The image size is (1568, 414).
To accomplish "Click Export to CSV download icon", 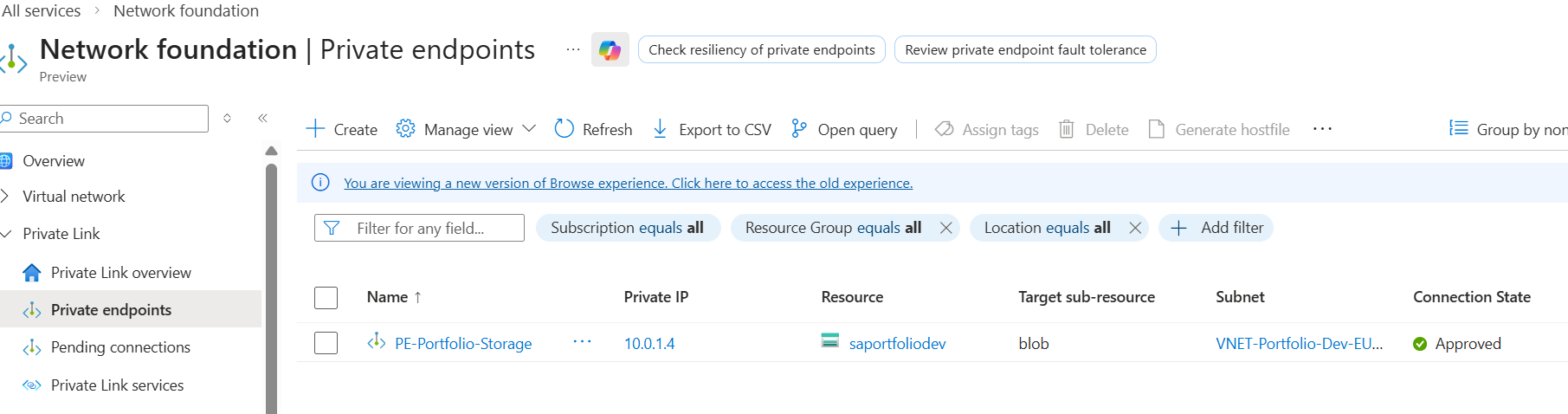I will 660,129.
